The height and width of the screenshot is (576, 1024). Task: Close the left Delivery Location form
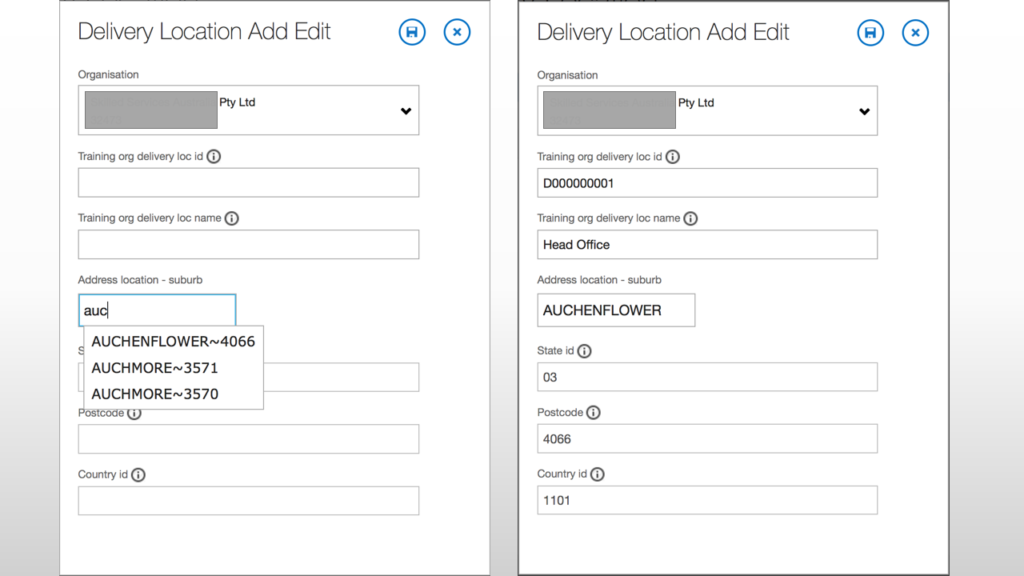coord(457,33)
